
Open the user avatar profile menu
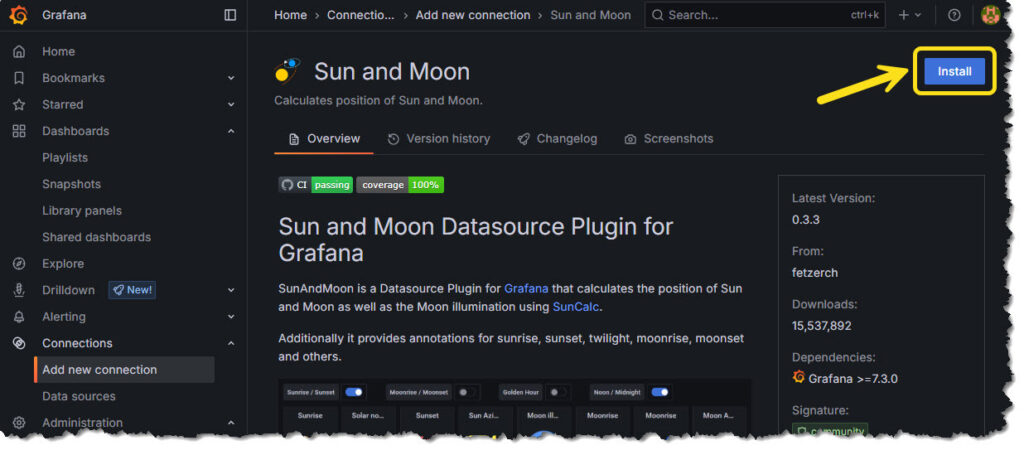(x=990, y=15)
